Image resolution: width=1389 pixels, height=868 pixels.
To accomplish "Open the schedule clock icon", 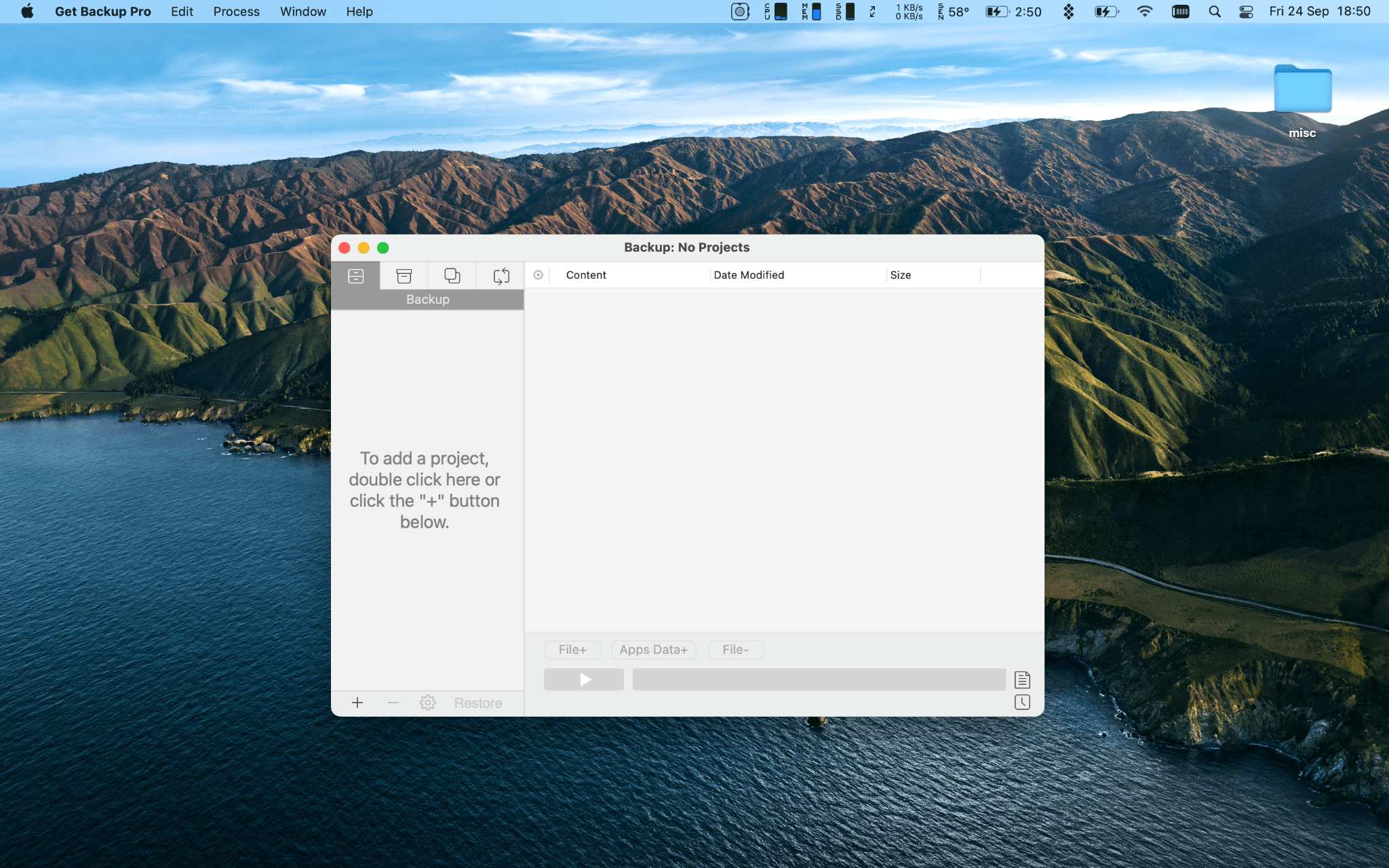I will tap(1022, 702).
